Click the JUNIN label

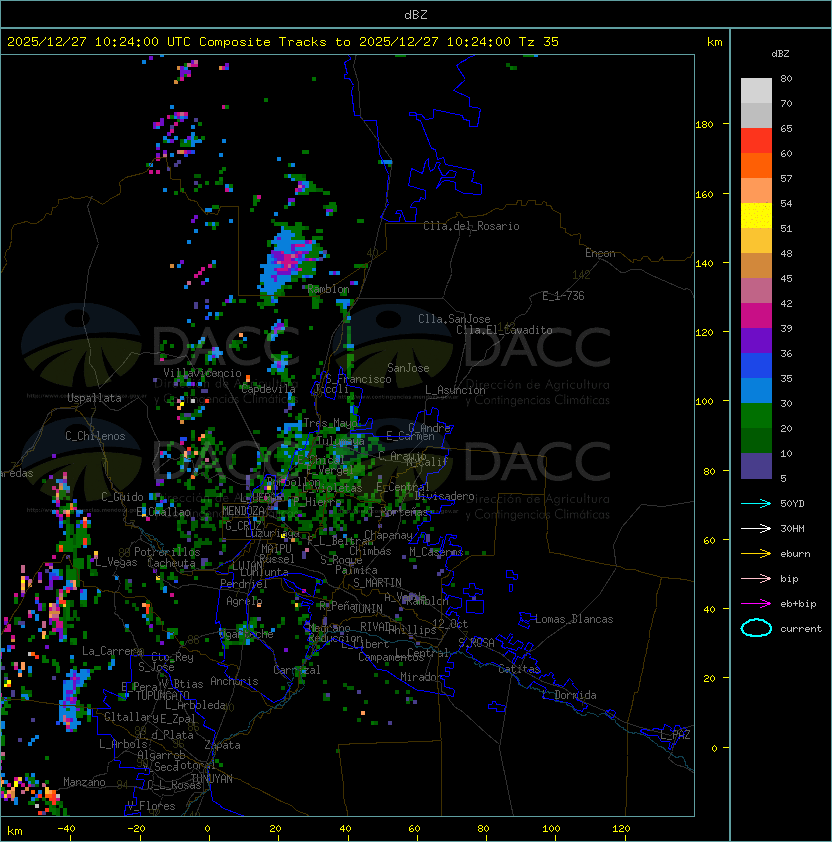(367, 609)
